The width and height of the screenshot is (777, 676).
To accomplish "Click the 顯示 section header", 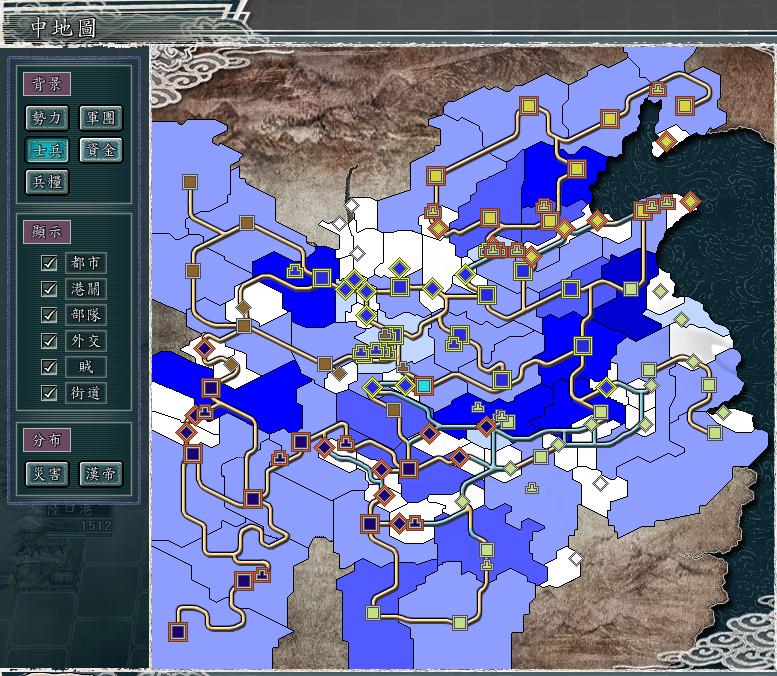I will (x=47, y=231).
